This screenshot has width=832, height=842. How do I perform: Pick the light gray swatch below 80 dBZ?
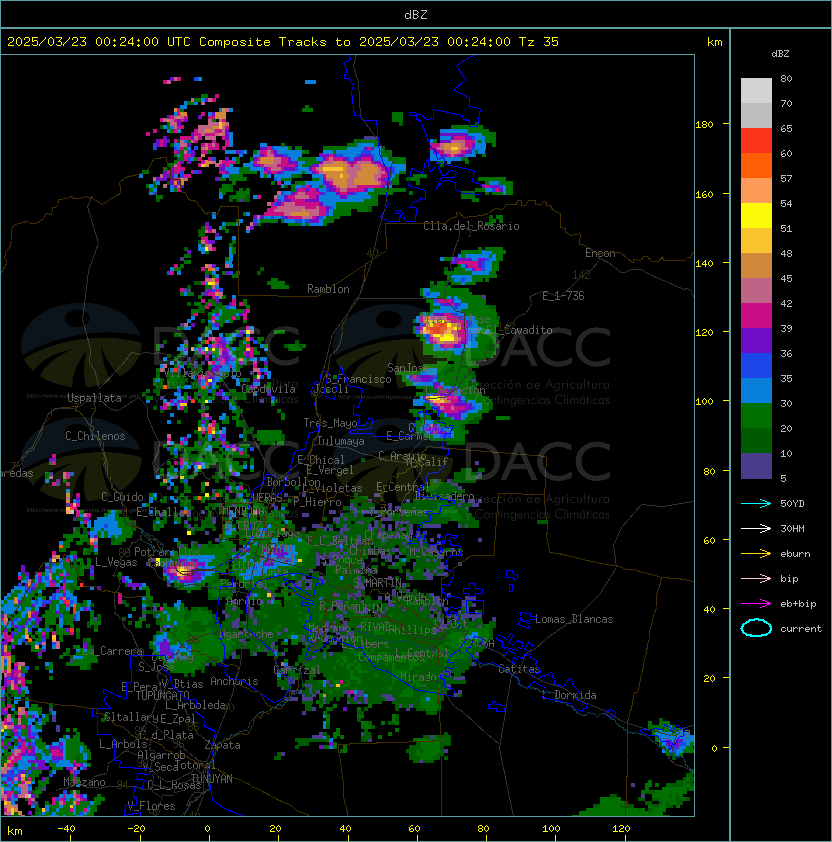756,91
